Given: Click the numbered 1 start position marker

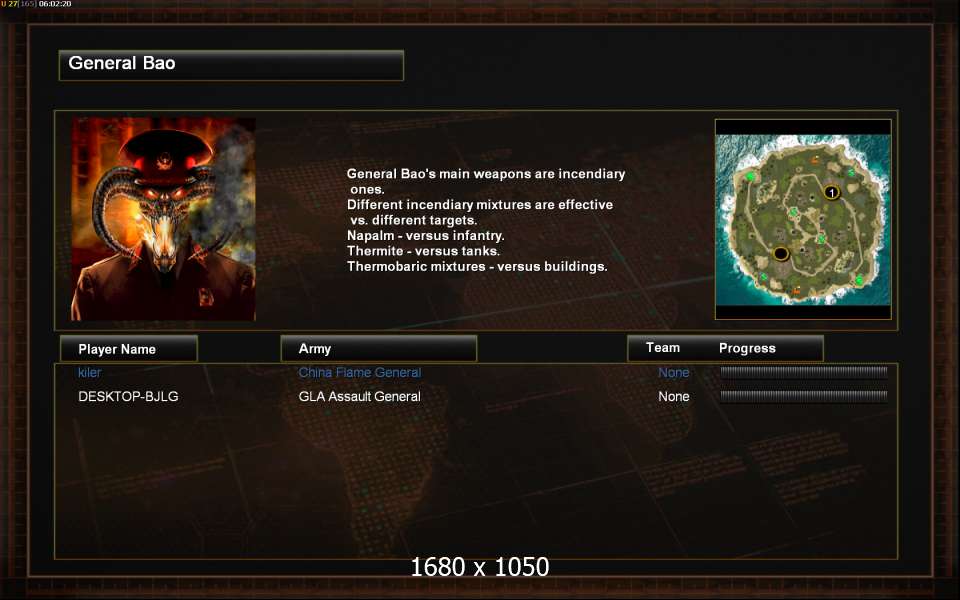Looking at the screenshot, I should 831,192.
